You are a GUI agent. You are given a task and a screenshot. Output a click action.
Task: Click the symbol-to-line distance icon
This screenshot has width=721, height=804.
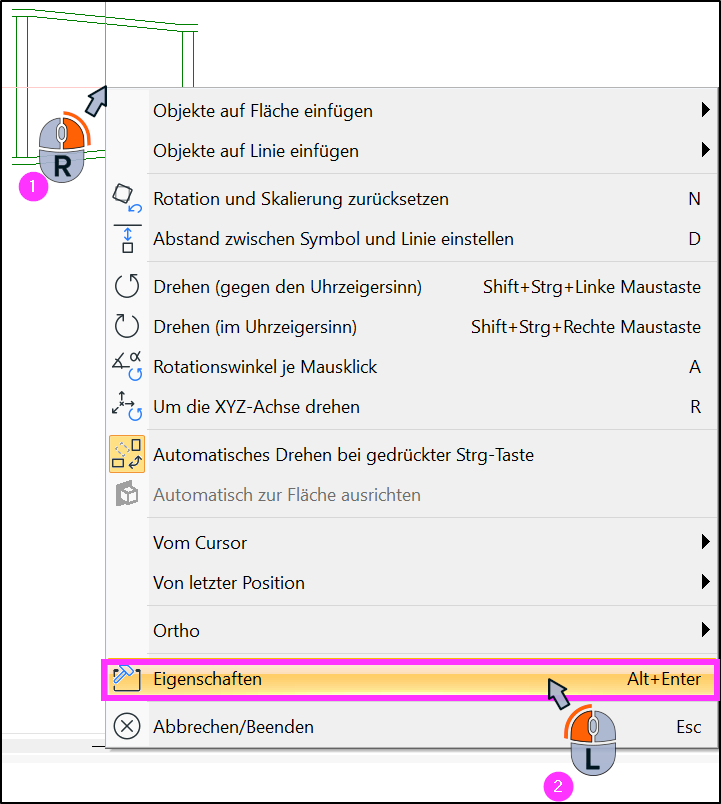(127, 238)
